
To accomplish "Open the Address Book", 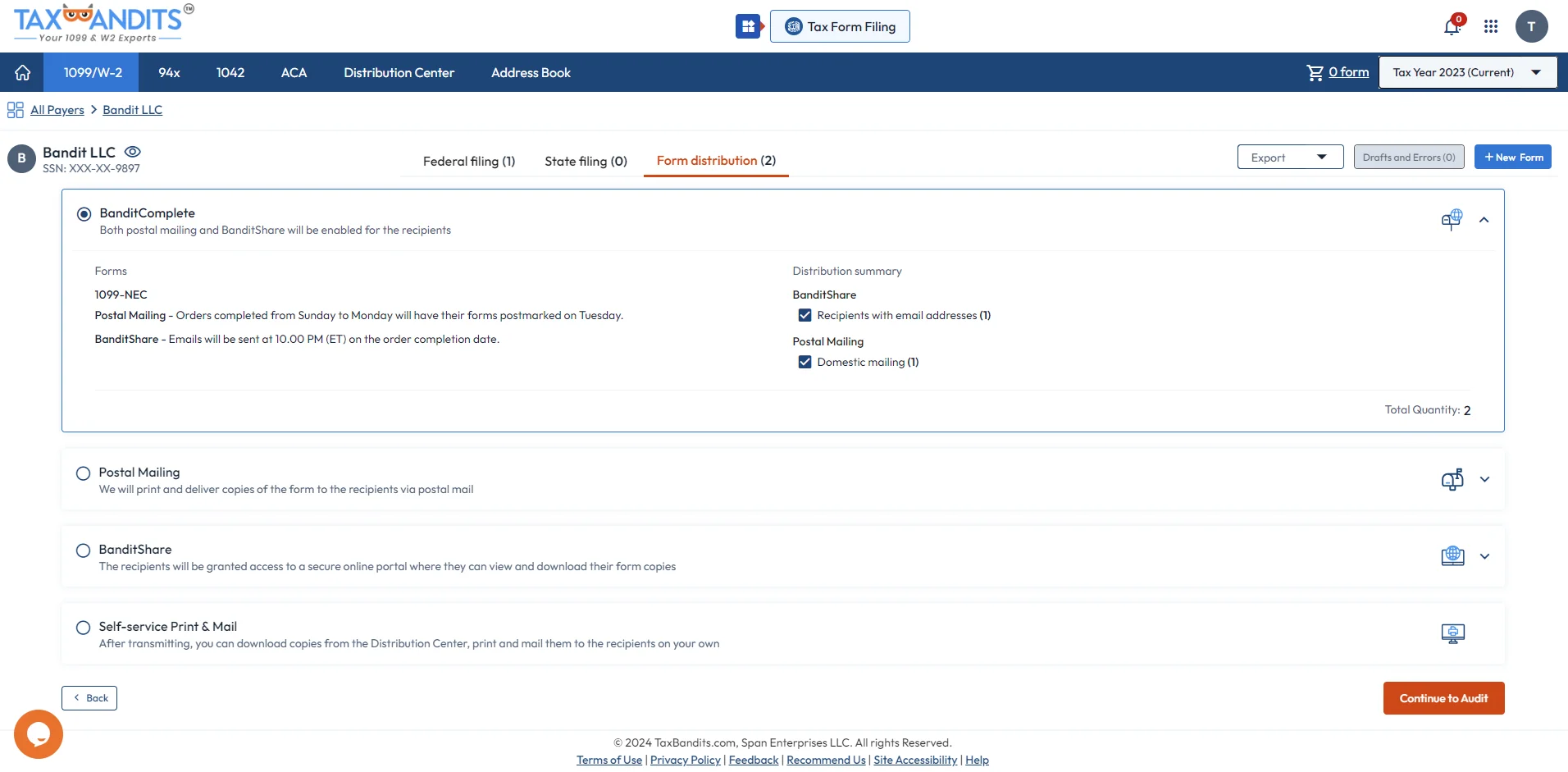I will [x=531, y=72].
